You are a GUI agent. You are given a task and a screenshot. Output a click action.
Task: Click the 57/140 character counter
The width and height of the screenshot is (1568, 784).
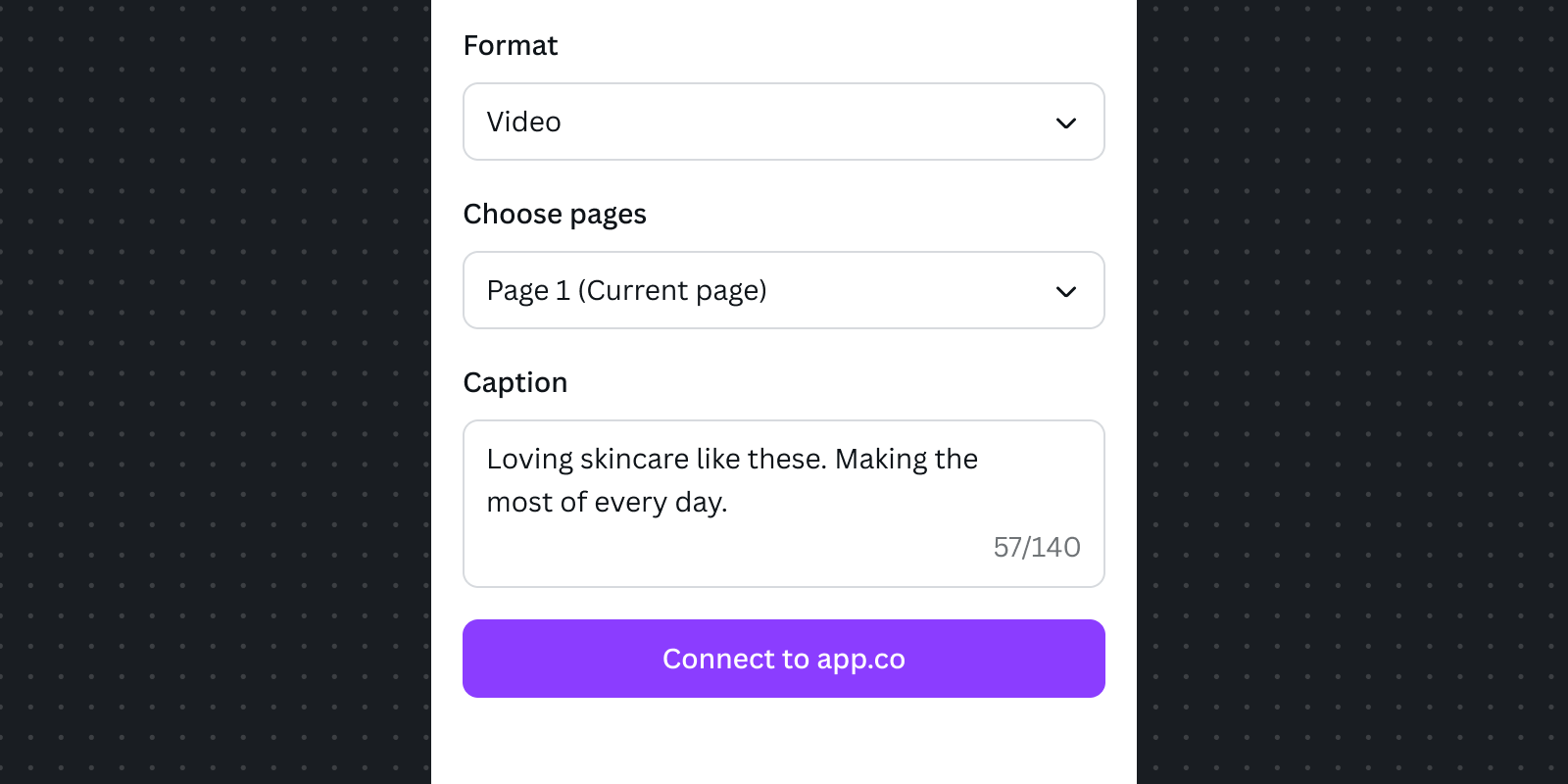1037,548
